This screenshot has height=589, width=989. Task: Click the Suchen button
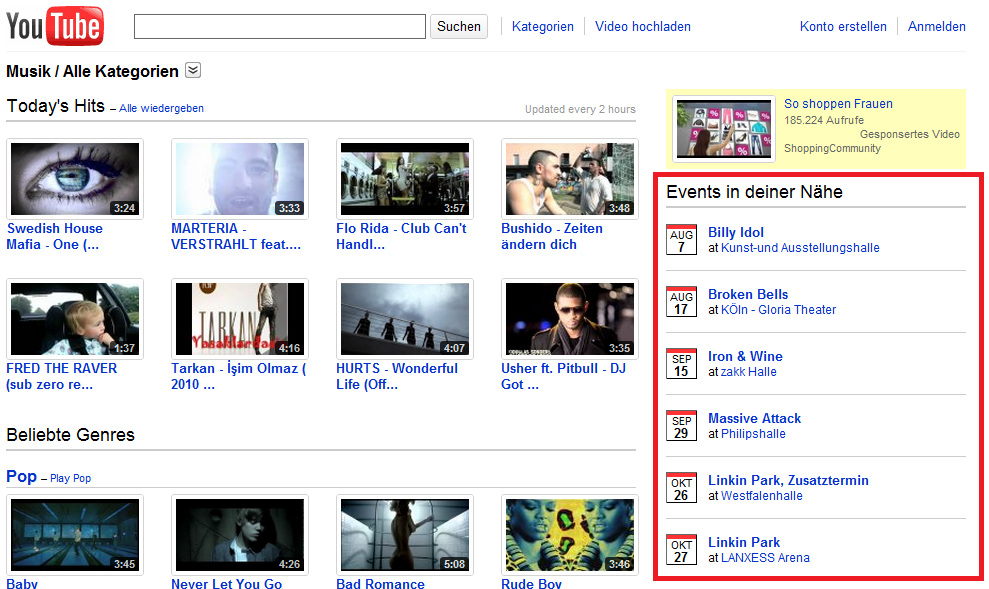pyautogui.click(x=459, y=26)
